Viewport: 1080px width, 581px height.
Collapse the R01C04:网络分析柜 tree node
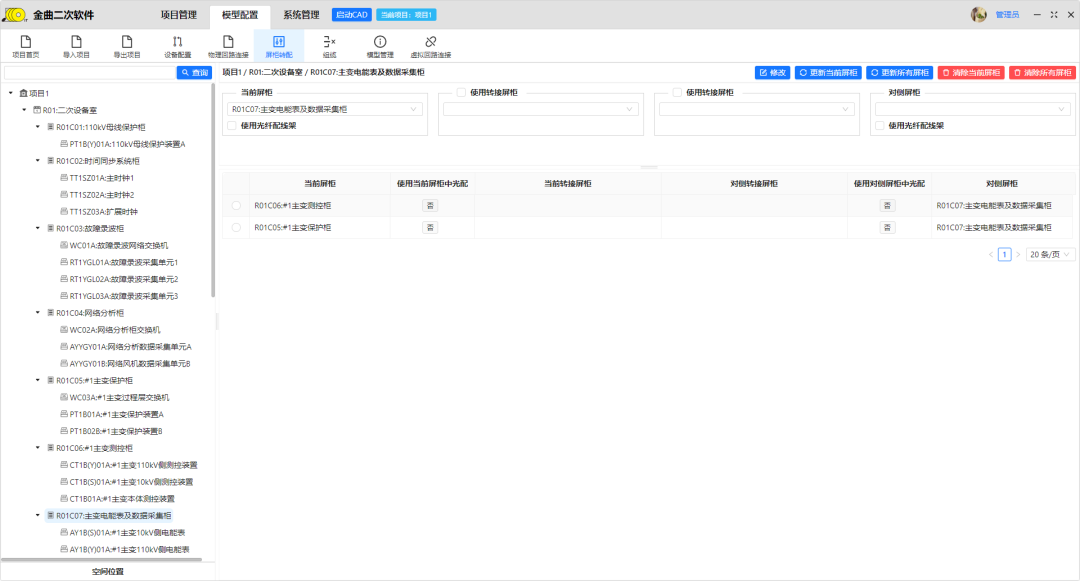pos(38,313)
